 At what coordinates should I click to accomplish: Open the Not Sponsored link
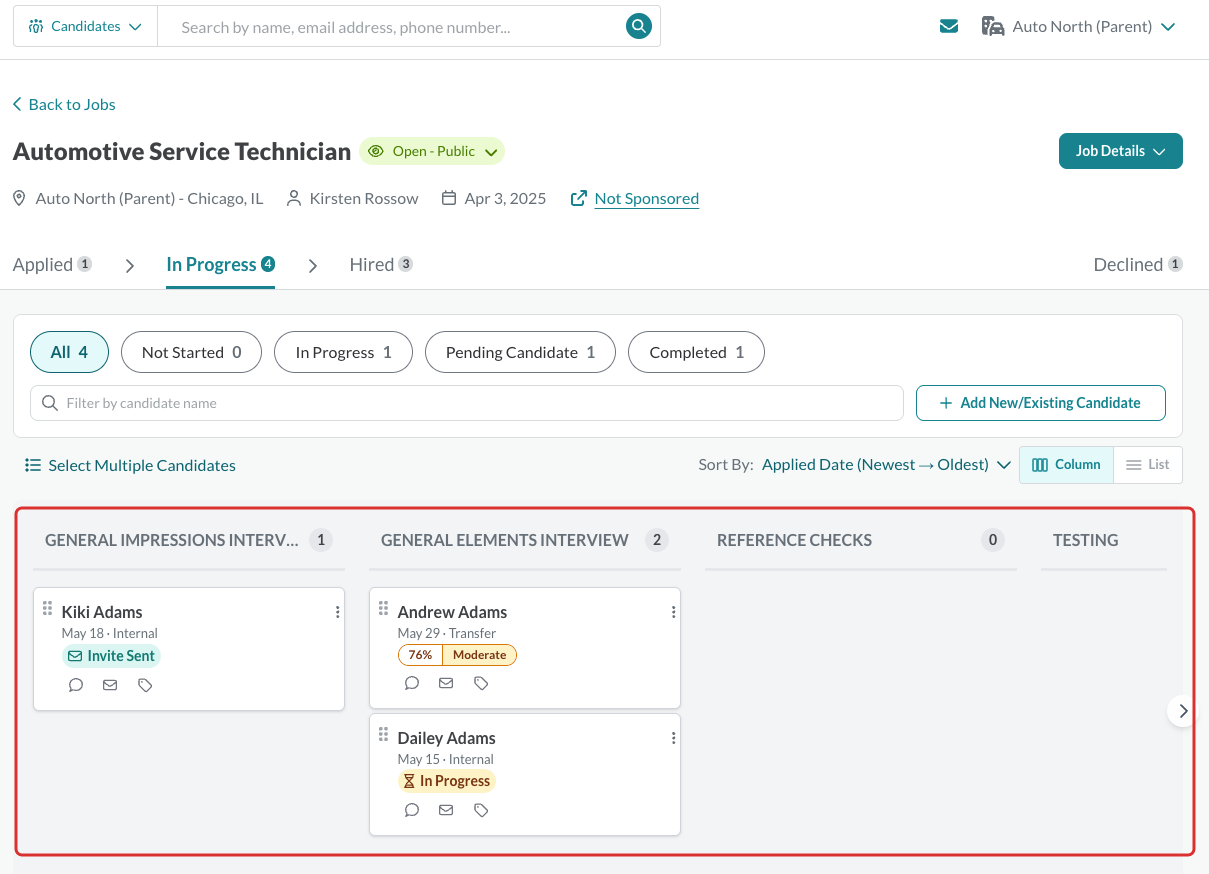point(646,198)
